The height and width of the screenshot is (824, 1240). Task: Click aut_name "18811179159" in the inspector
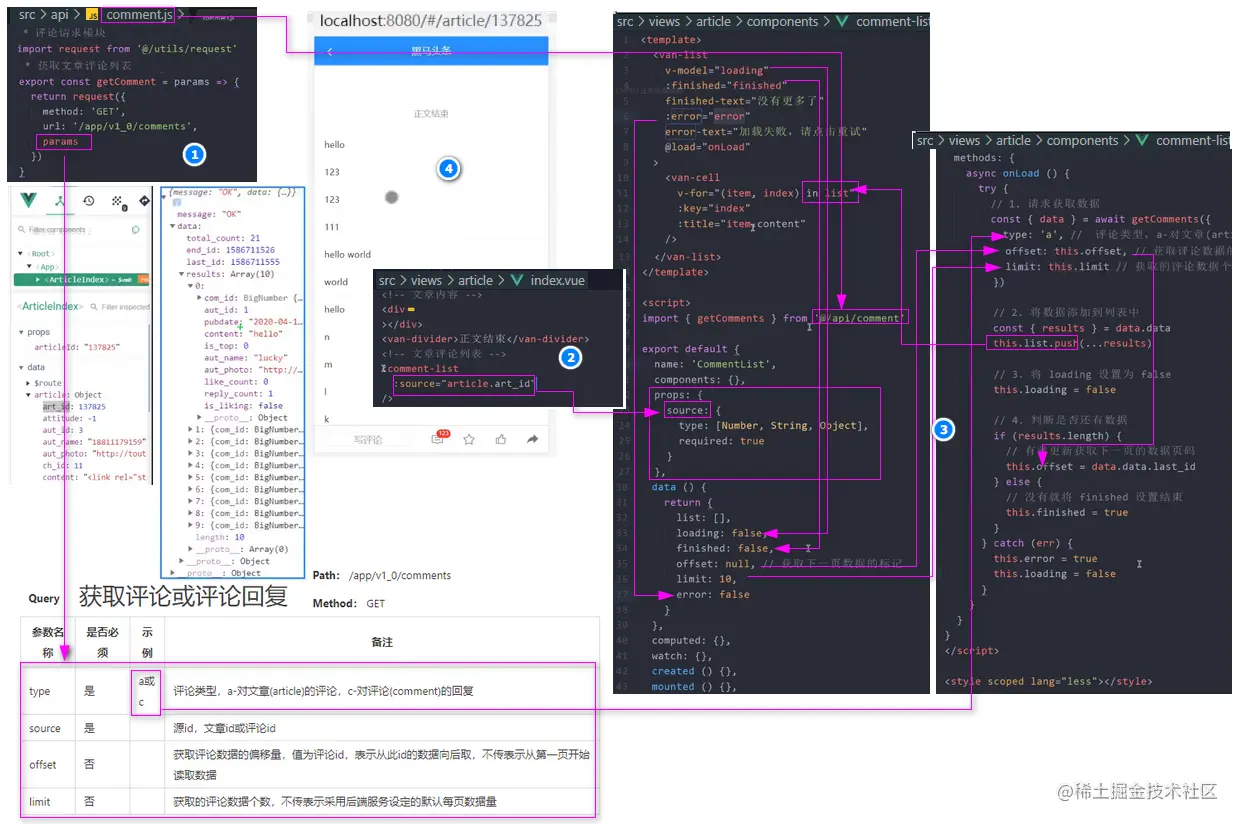coord(94,441)
